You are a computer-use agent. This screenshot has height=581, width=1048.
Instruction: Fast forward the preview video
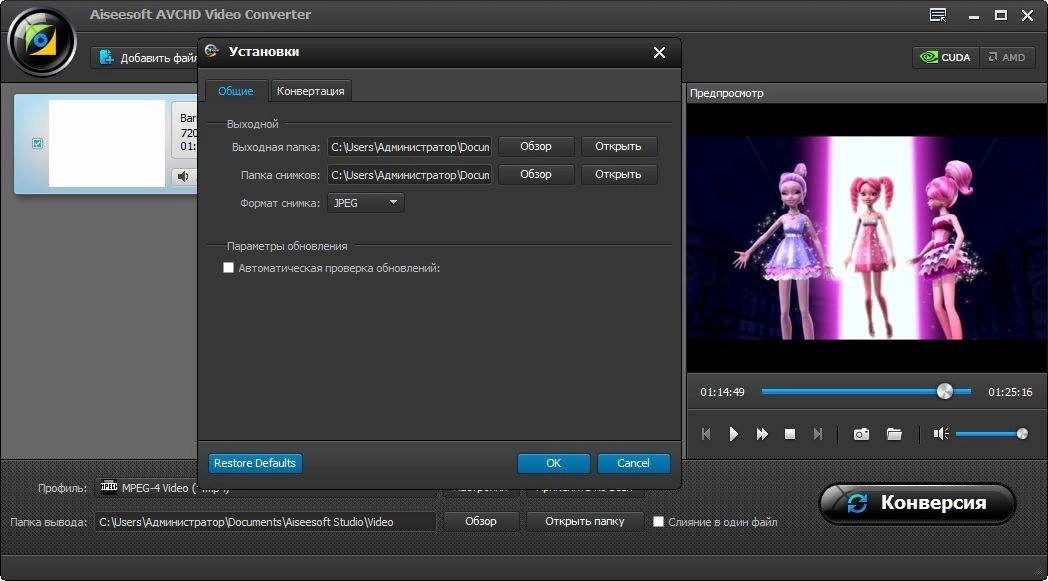point(762,434)
